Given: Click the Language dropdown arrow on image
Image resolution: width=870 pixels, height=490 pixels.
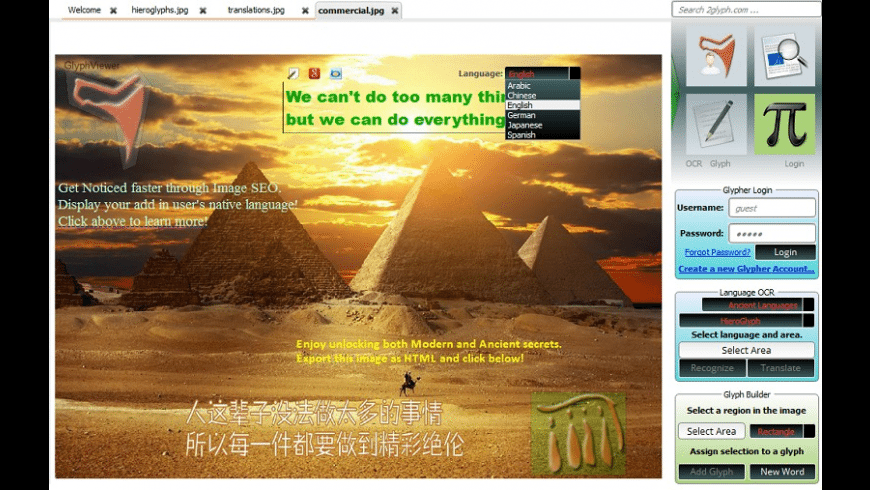Looking at the screenshot, I should (575, 73).
